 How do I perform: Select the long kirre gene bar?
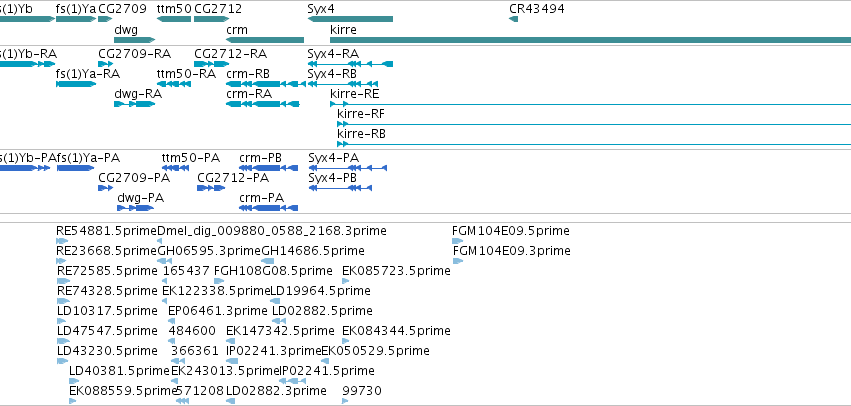590,40
